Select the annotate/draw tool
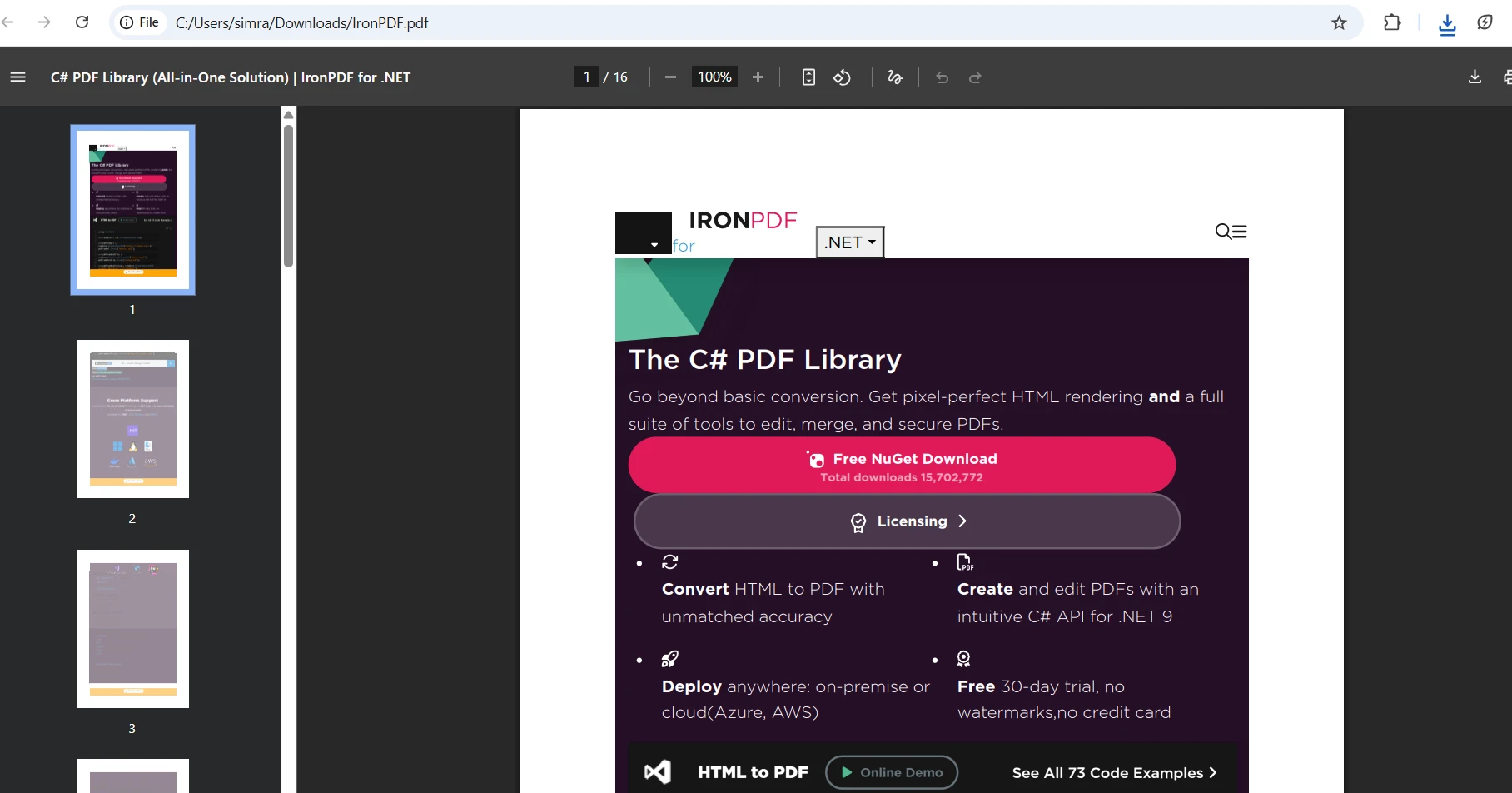Screen dimensions: 1512x793 click(x=894, y=77)
